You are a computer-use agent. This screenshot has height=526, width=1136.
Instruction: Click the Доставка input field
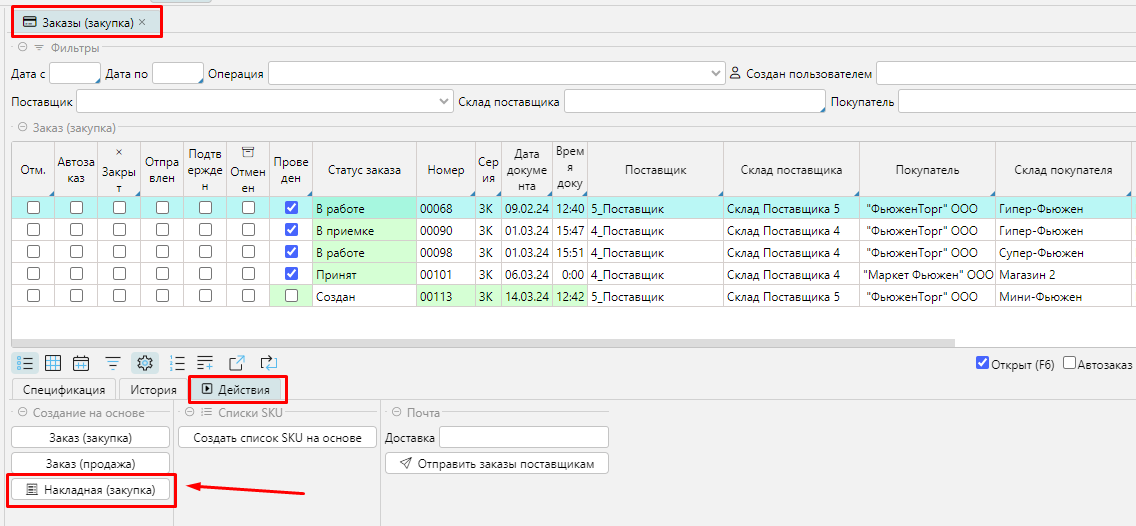[524, 437]
